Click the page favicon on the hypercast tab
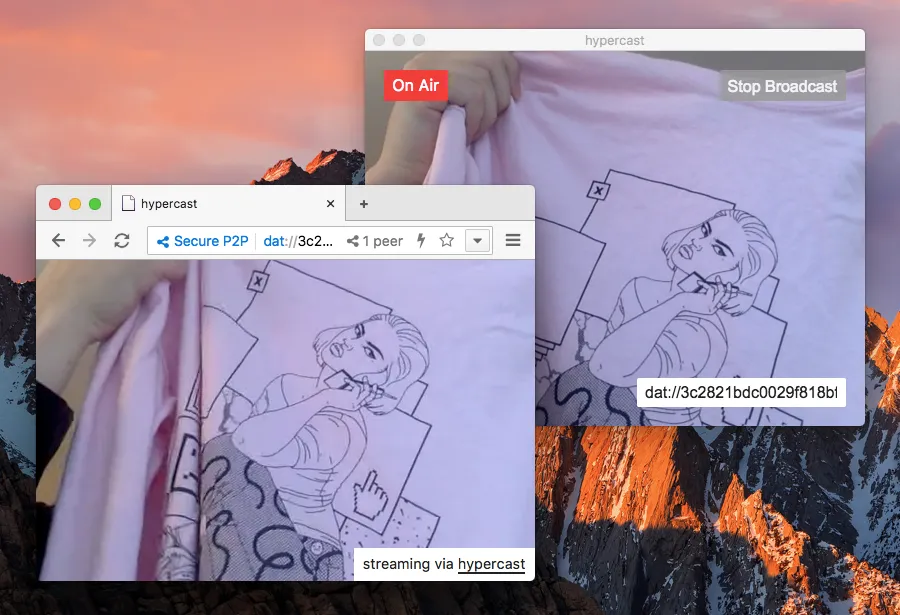 tap(127, 203)
